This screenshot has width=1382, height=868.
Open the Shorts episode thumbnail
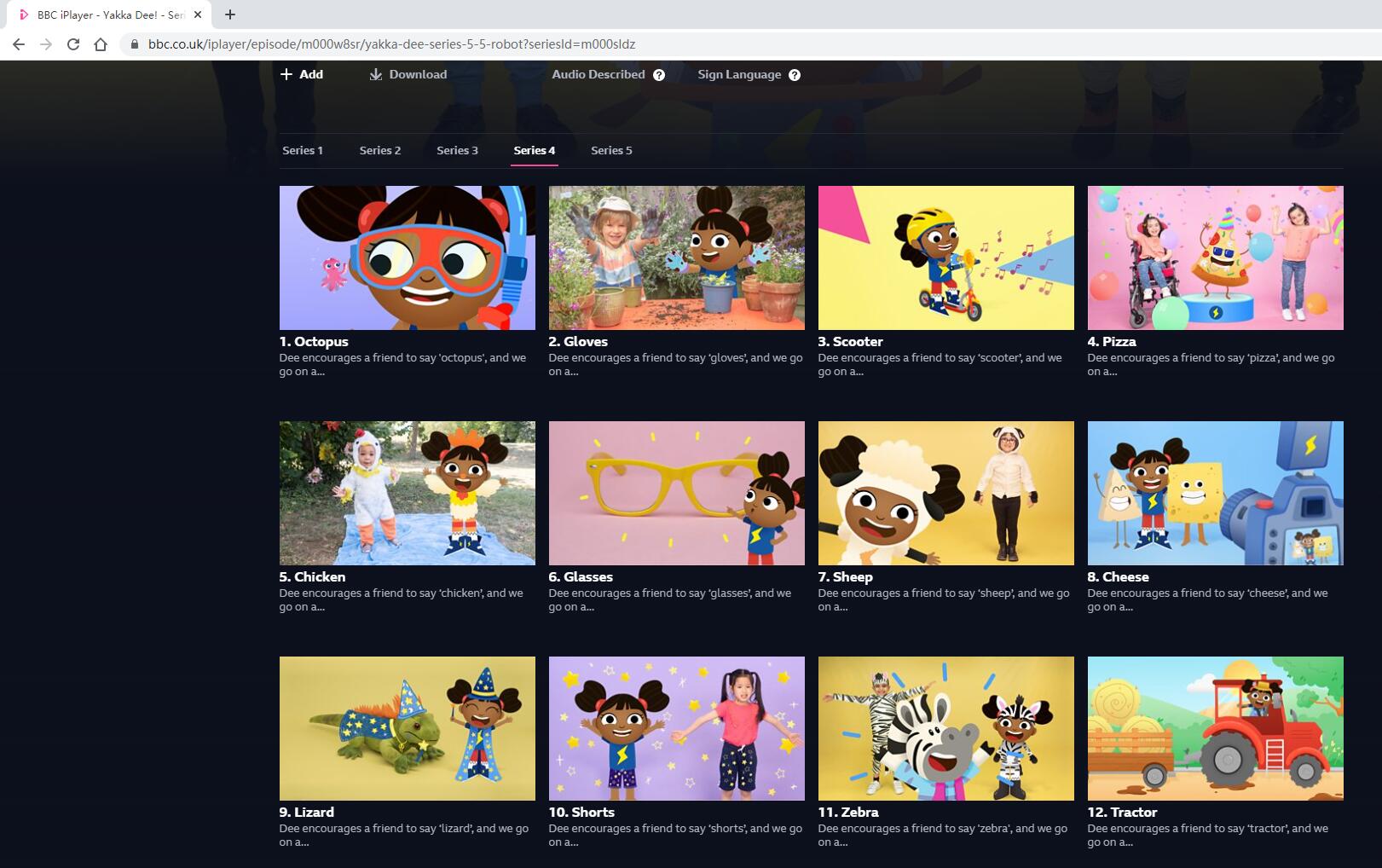pyautogui.click(x=677, y=728)
